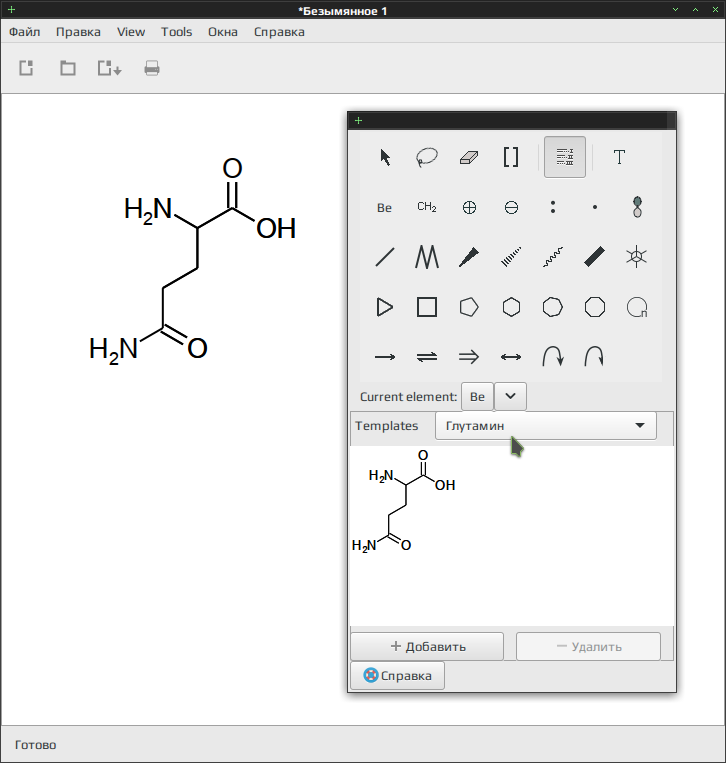
Task: Open the View menu
Action: coord(131,32)
